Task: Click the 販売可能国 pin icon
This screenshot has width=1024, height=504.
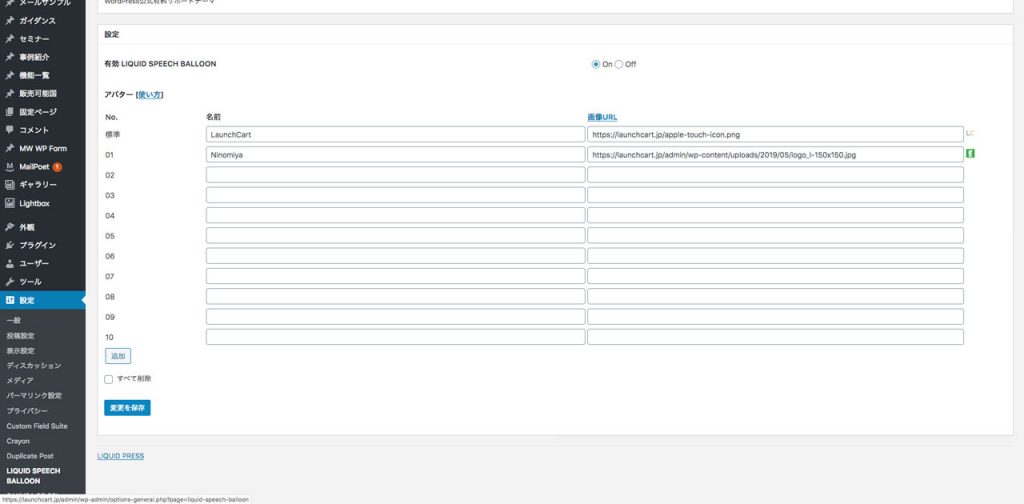Action: pos(9,94)
